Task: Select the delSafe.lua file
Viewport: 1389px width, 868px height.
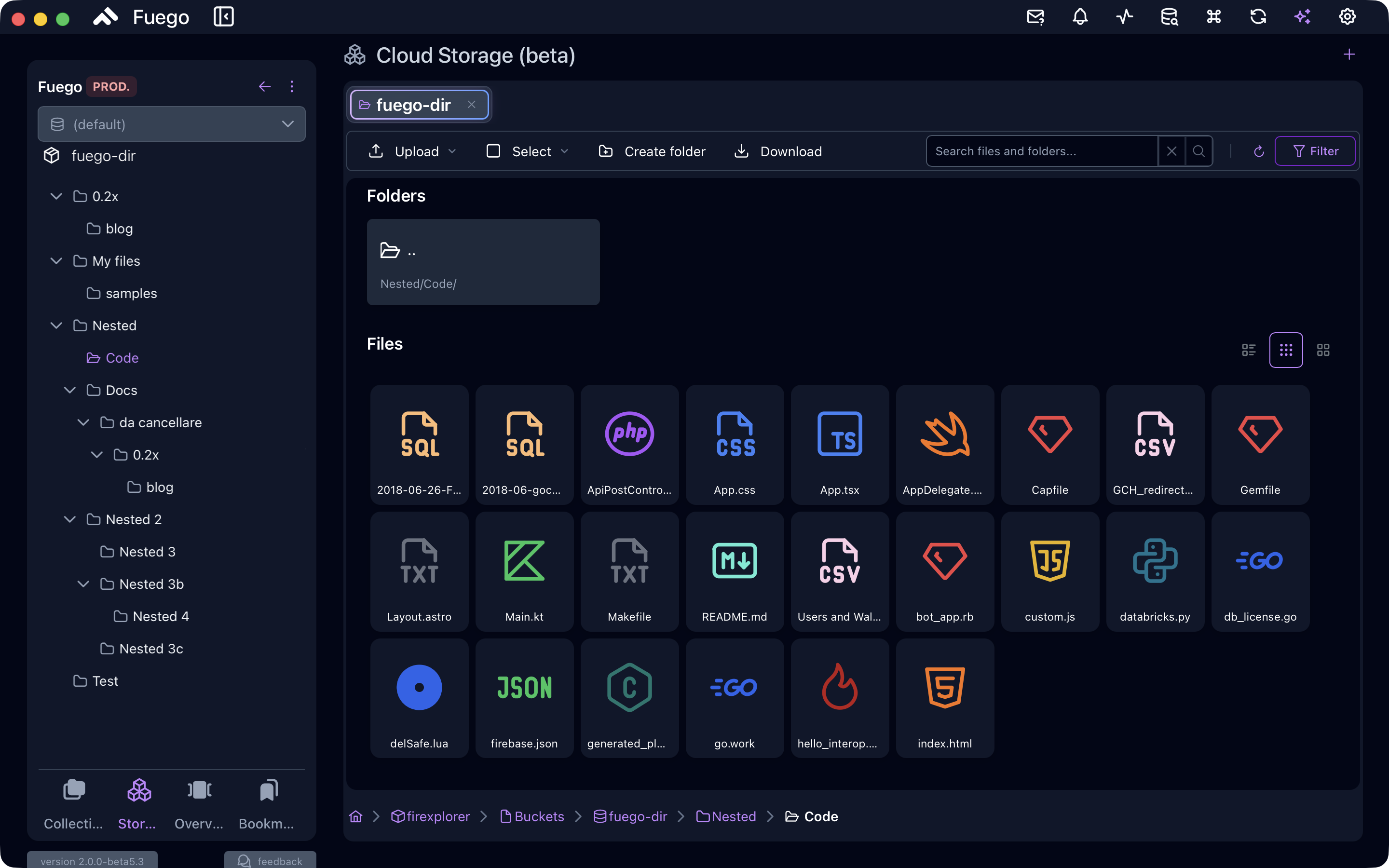Action: coord(420,699)
